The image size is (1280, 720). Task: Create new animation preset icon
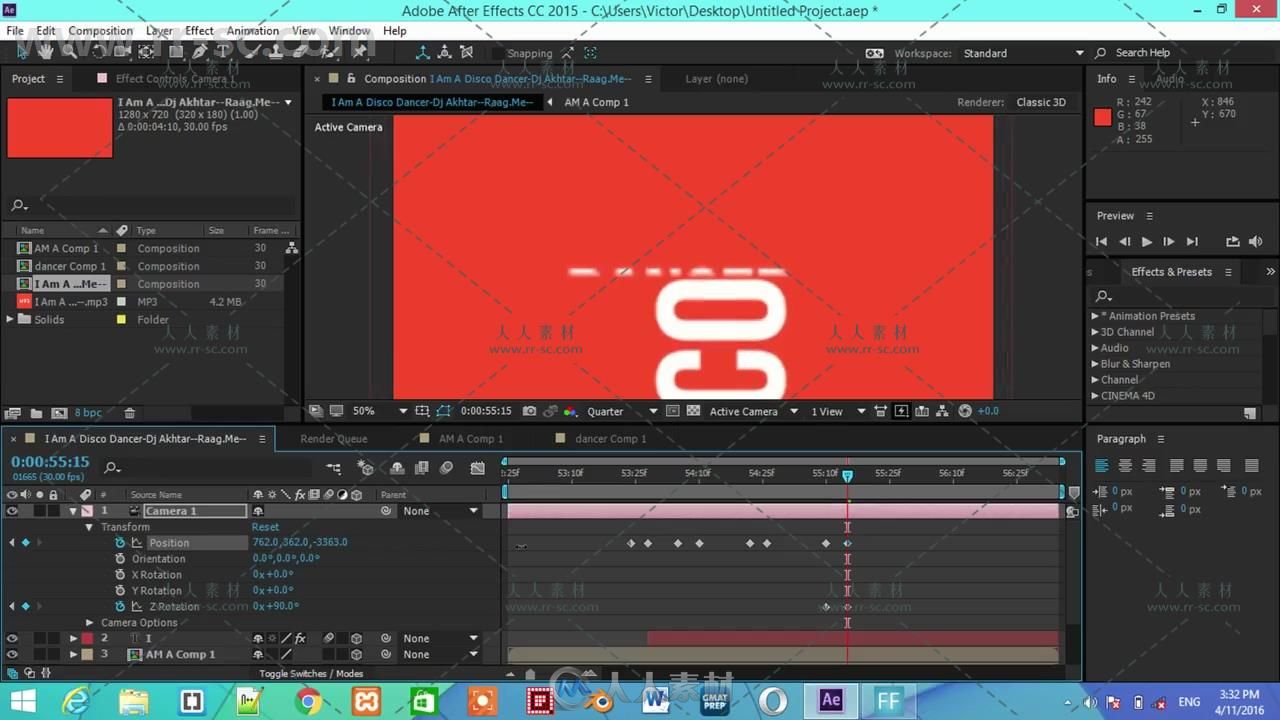1250,413
